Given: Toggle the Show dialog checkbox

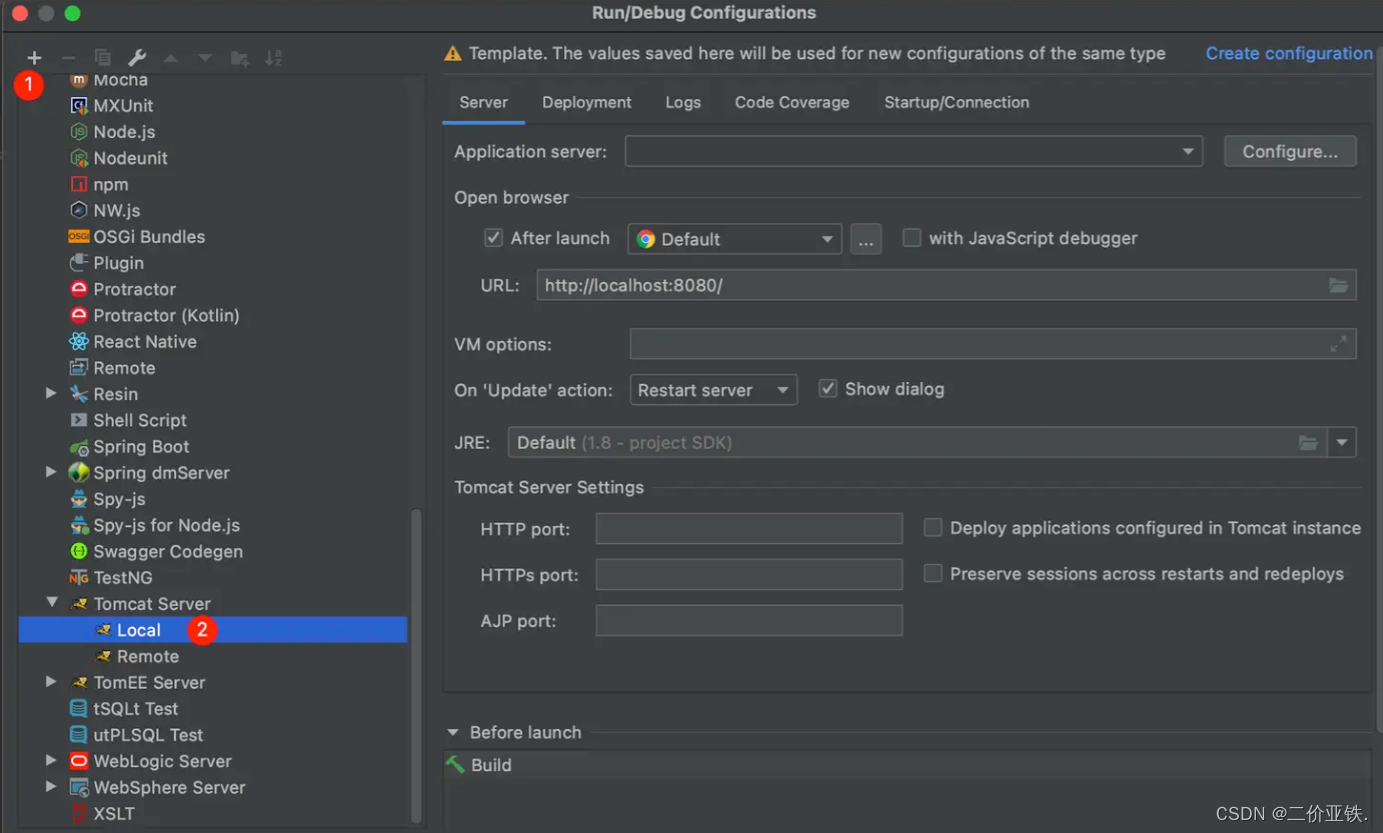Looking at the screenshot, I should coord(828,389).
